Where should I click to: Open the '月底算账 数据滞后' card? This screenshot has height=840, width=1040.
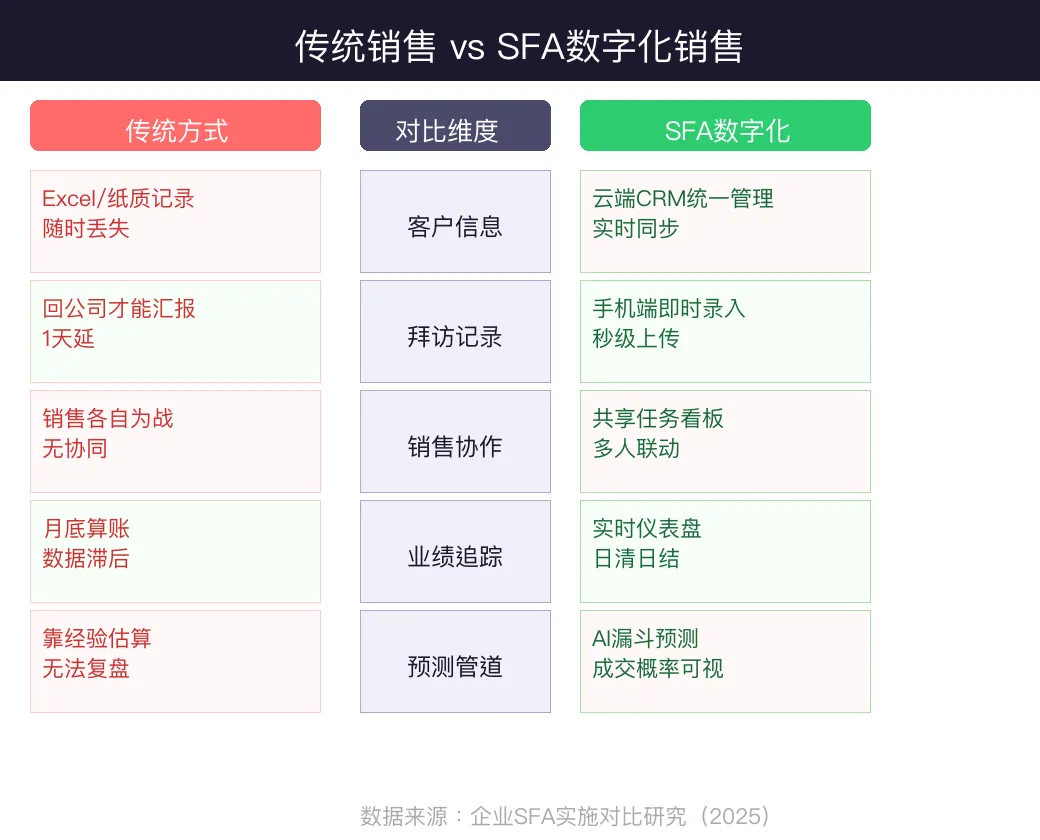175,551
